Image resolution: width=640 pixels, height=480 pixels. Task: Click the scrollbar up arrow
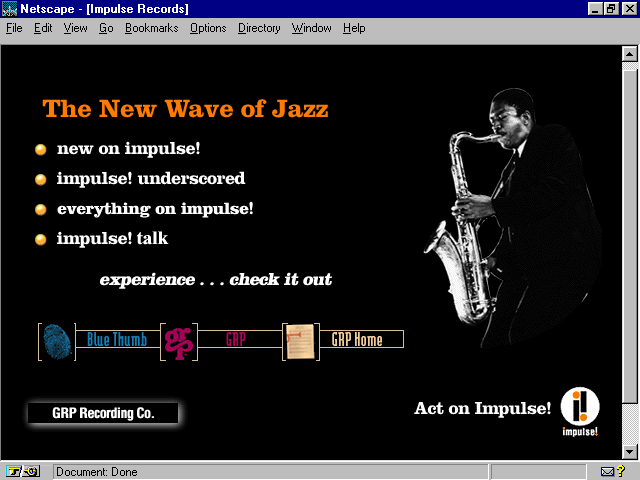pos(629,52)
